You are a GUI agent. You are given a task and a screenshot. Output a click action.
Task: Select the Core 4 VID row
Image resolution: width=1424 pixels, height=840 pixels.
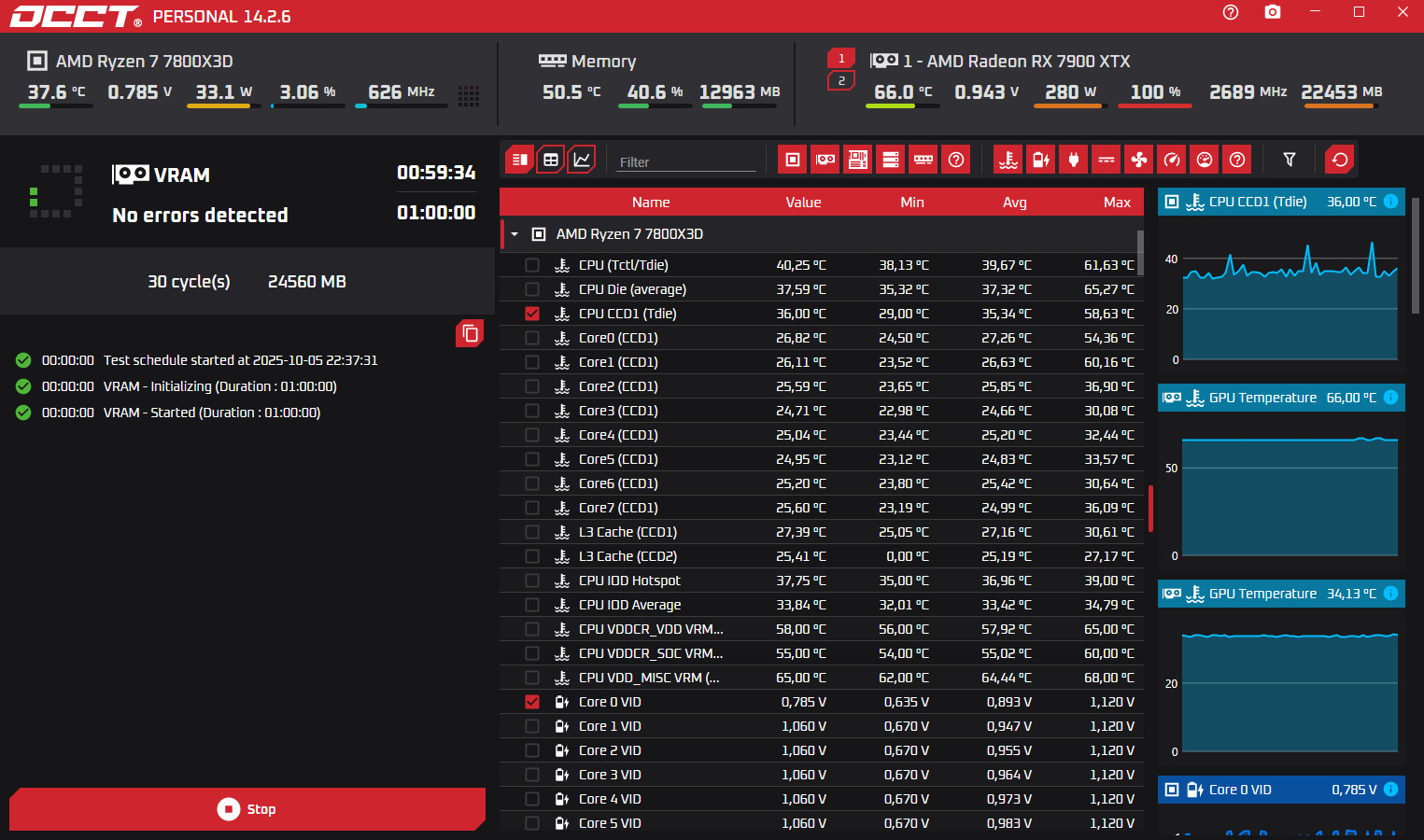pos(822,799)
